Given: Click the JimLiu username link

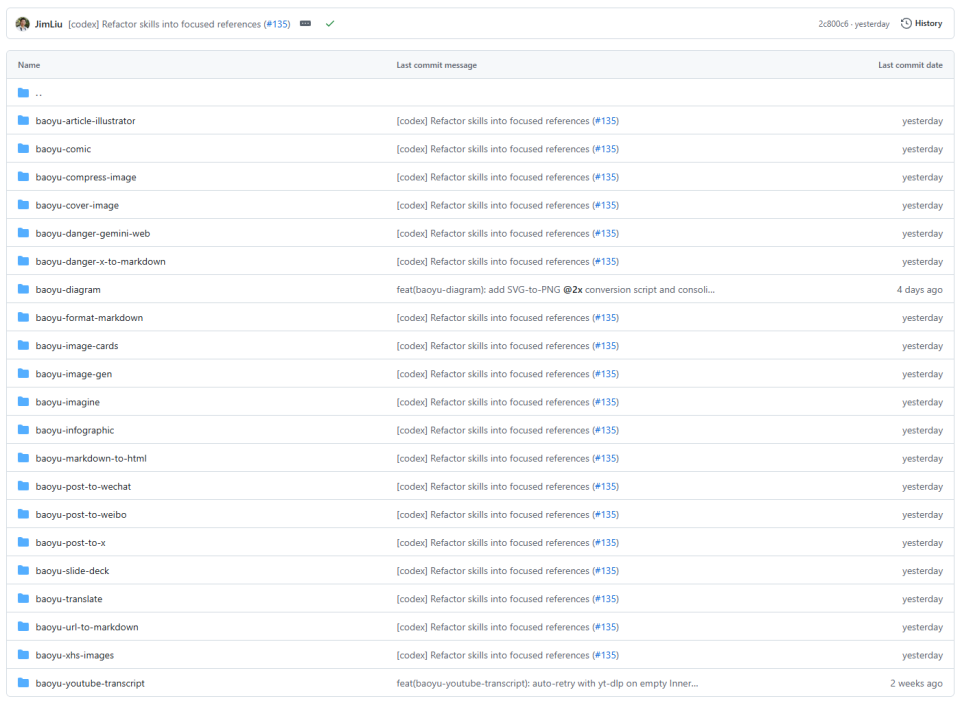Looking at the screenshot, I should coord(48,24).
